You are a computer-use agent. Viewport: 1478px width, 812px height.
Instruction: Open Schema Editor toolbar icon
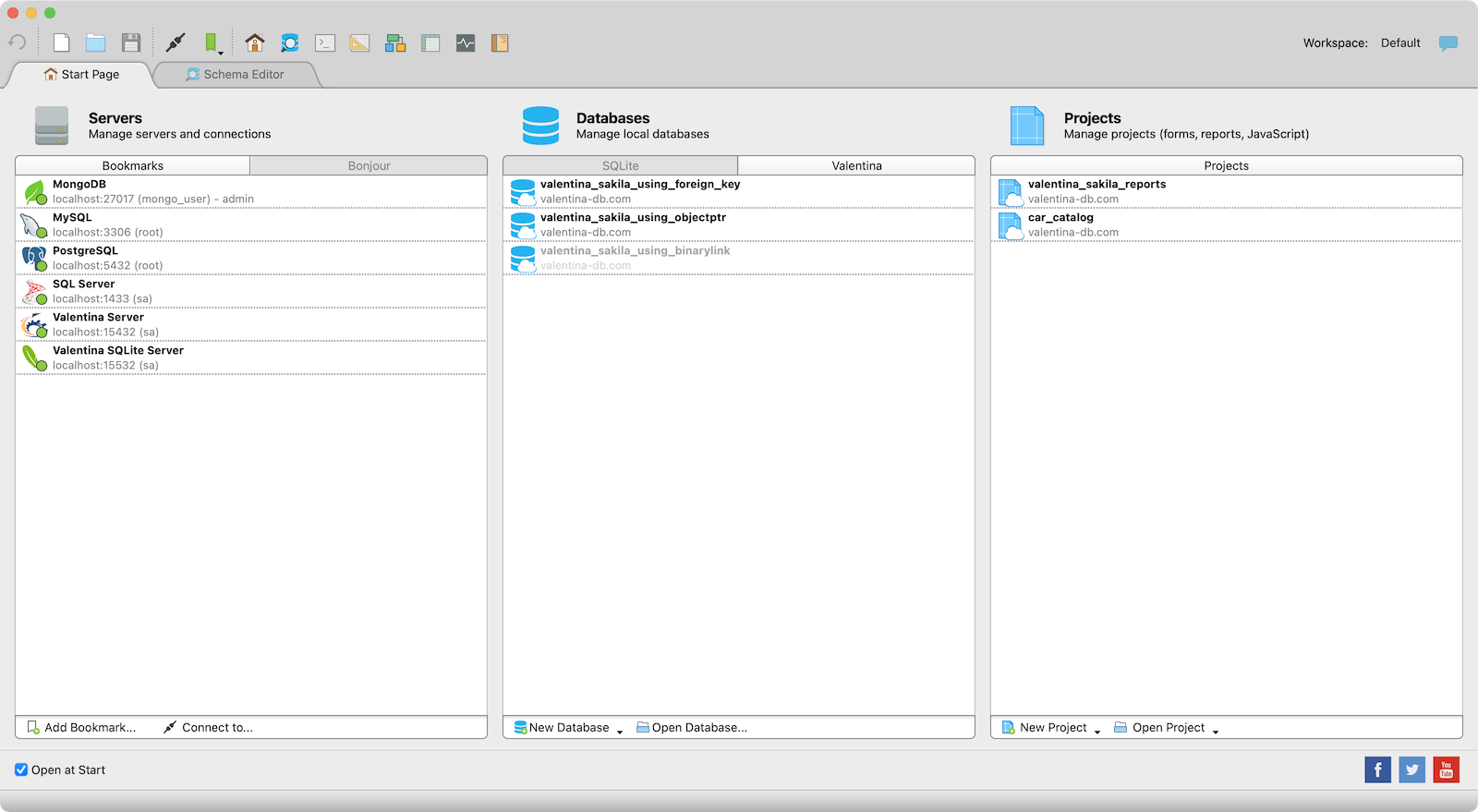(290, 42)
